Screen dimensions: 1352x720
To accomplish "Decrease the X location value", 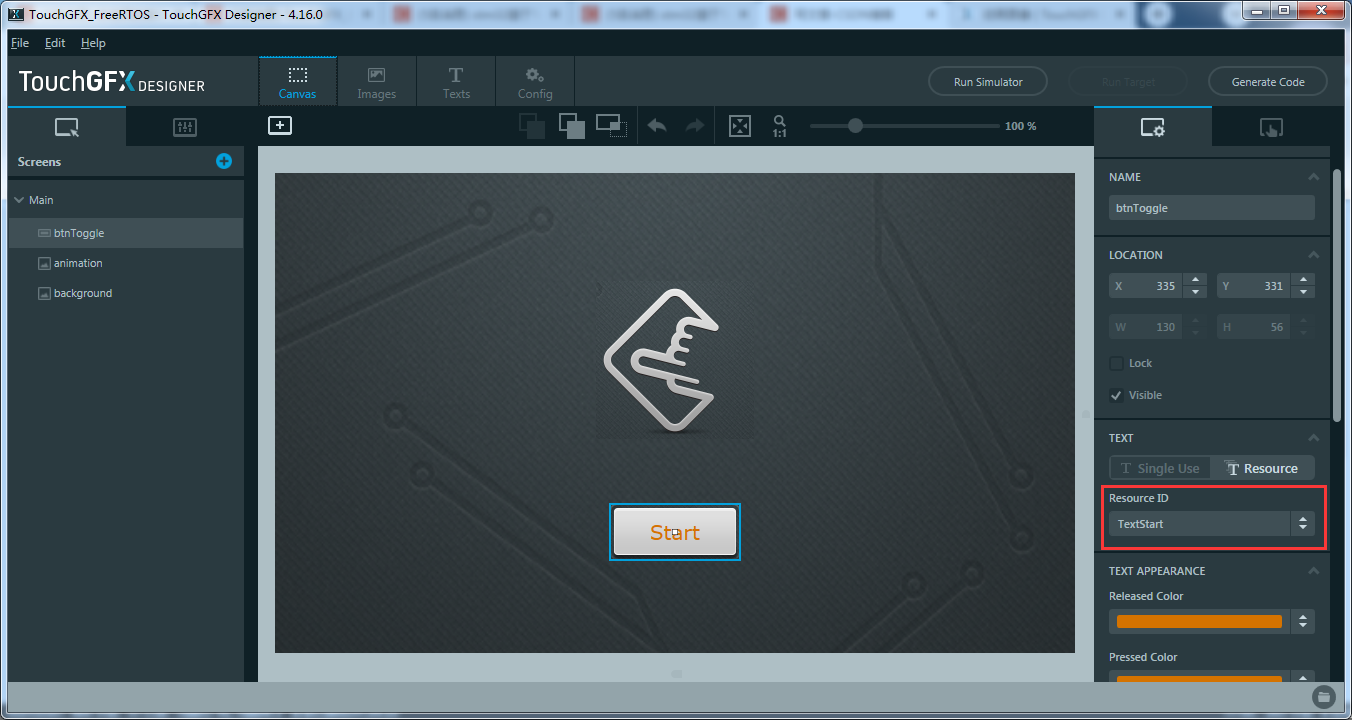I will point(1195,292).
